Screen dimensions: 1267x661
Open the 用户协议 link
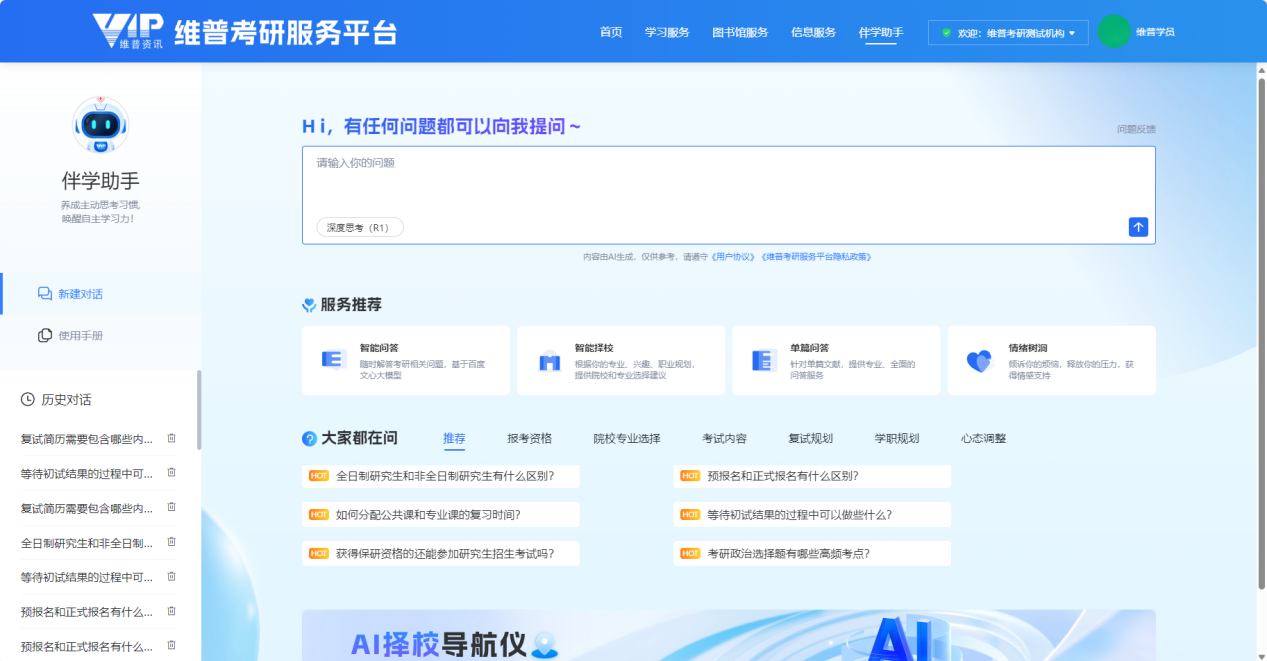click(732, 257)
